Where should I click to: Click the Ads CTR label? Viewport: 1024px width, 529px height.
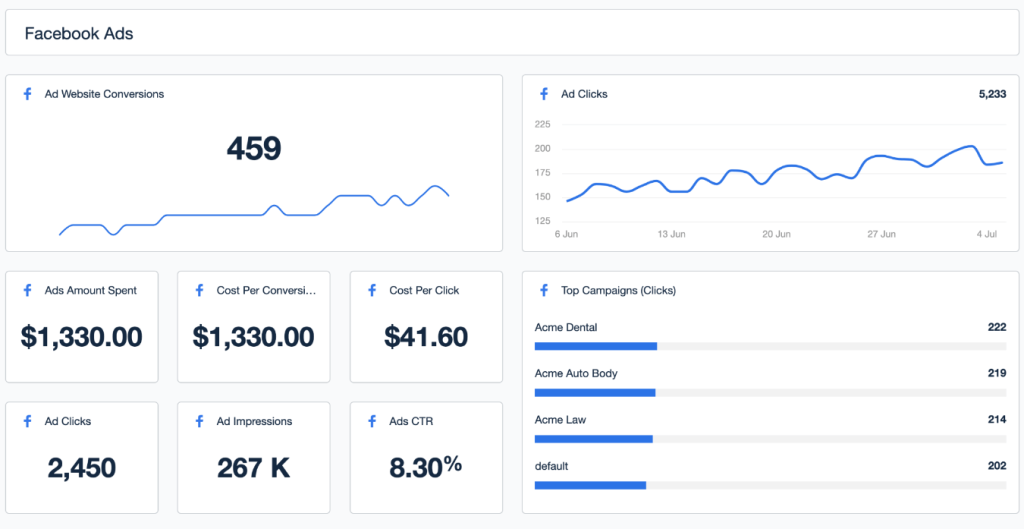tap(411, 421)
